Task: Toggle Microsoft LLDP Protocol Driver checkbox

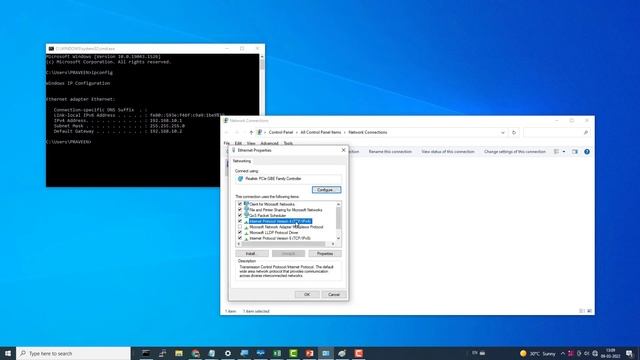Action: click(x=240, y=233)
